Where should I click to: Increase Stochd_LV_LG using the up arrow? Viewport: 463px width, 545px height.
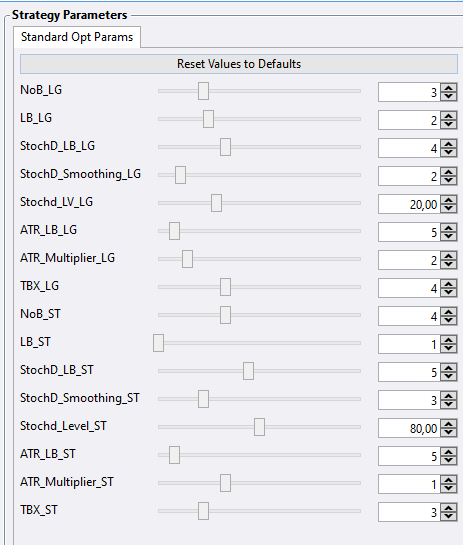(449, 200)
